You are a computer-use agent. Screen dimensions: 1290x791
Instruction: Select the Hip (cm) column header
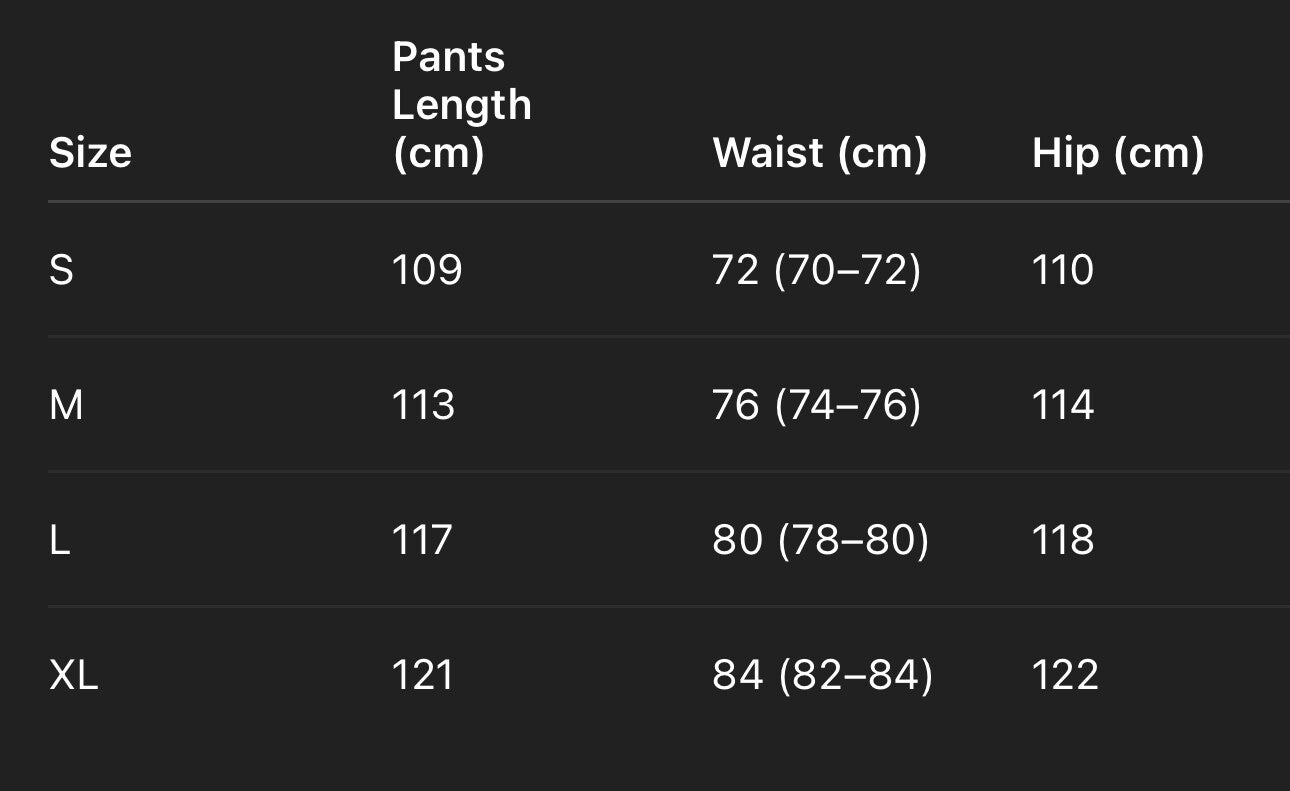1117,154
